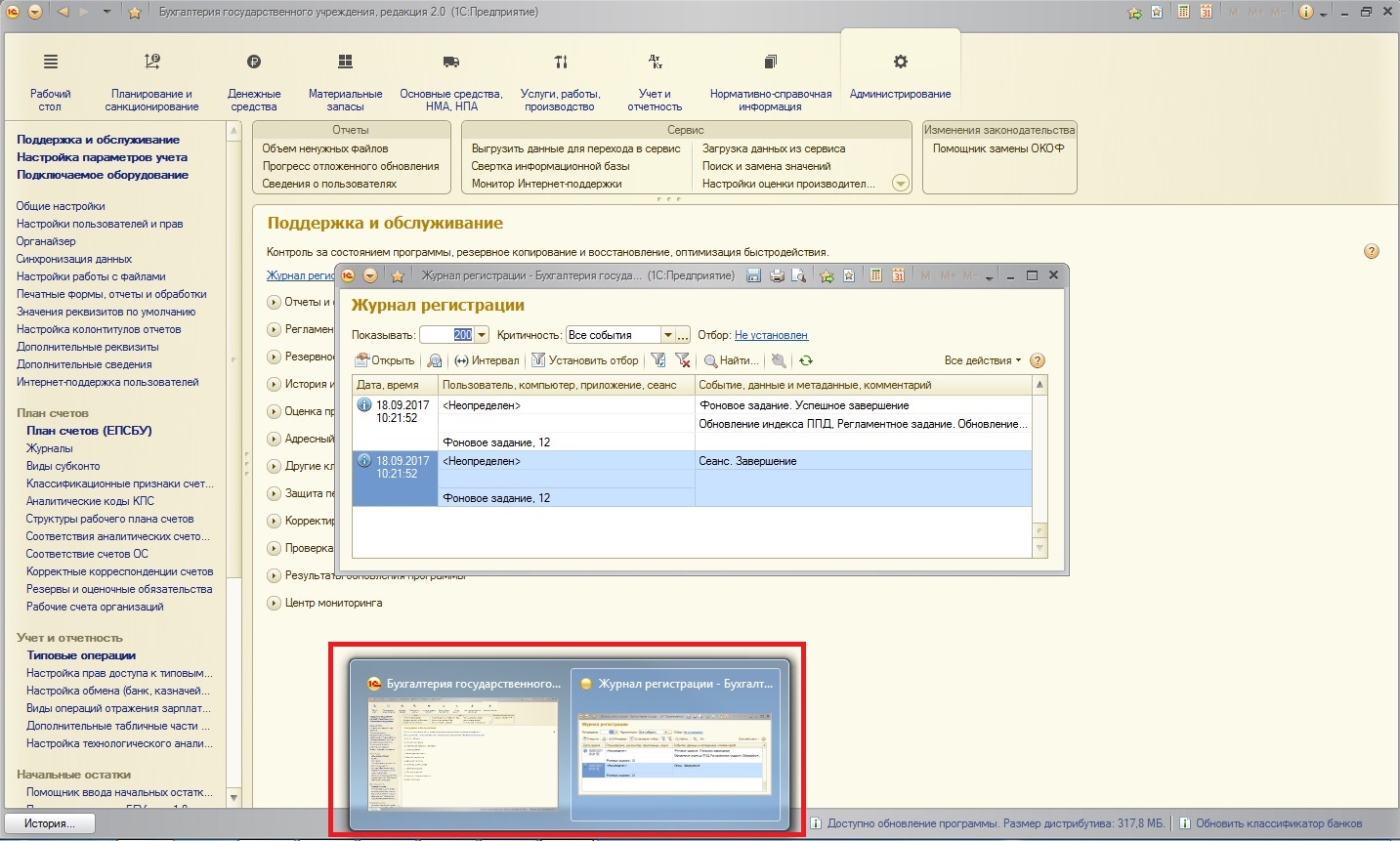Click the Обновить классификатор банков notification
Screen dimensions: 1400x841
[x=1279, y=823]
